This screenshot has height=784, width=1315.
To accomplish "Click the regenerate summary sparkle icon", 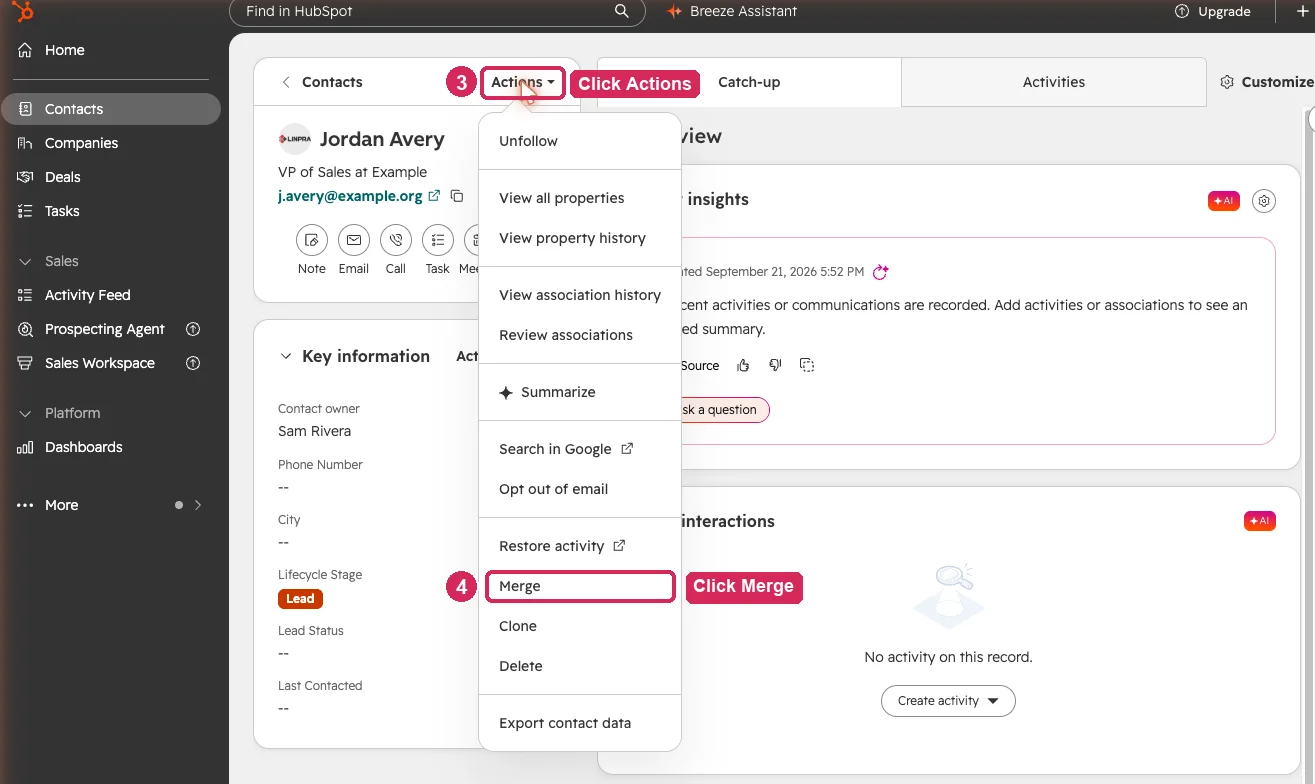I will coord(881,272).
